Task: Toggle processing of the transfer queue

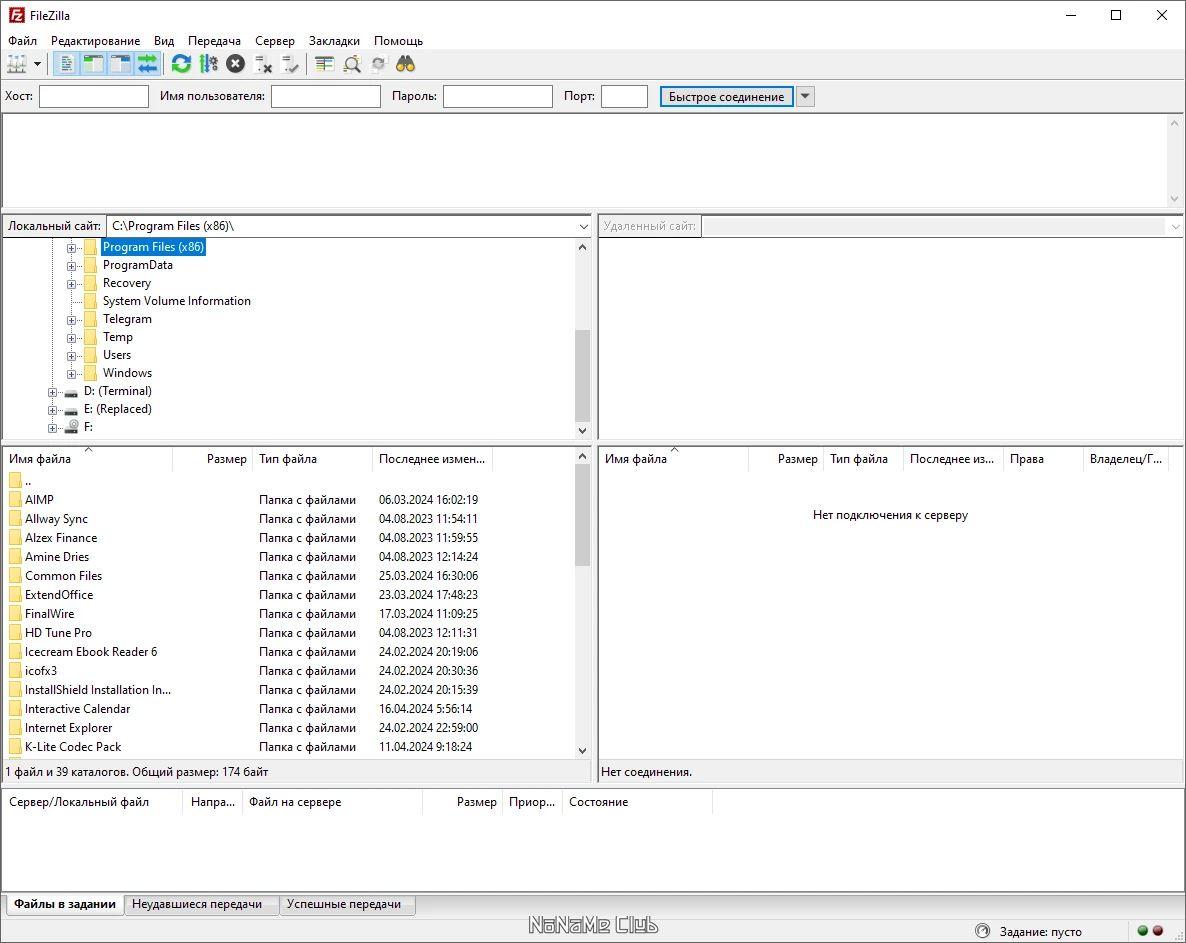Action: coord(209,64)
